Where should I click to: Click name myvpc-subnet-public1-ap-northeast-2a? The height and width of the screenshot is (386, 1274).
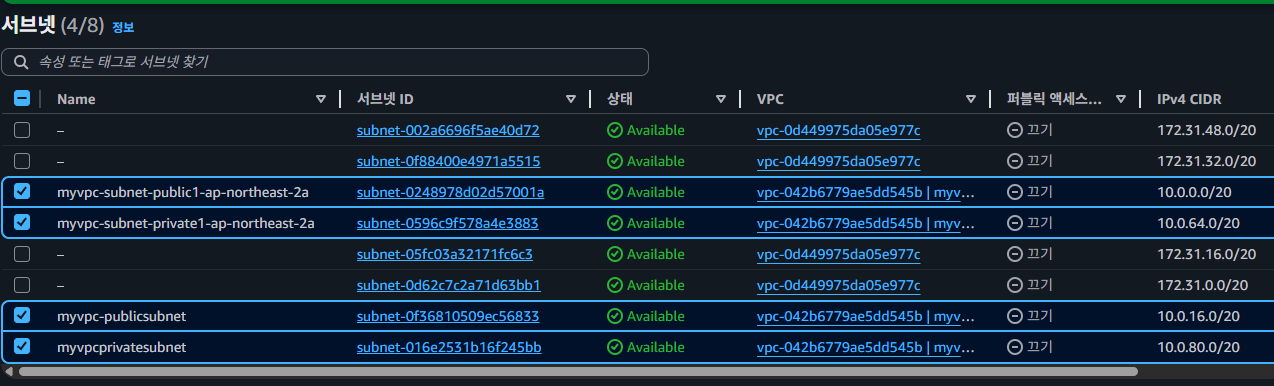(x=183, y=192)
